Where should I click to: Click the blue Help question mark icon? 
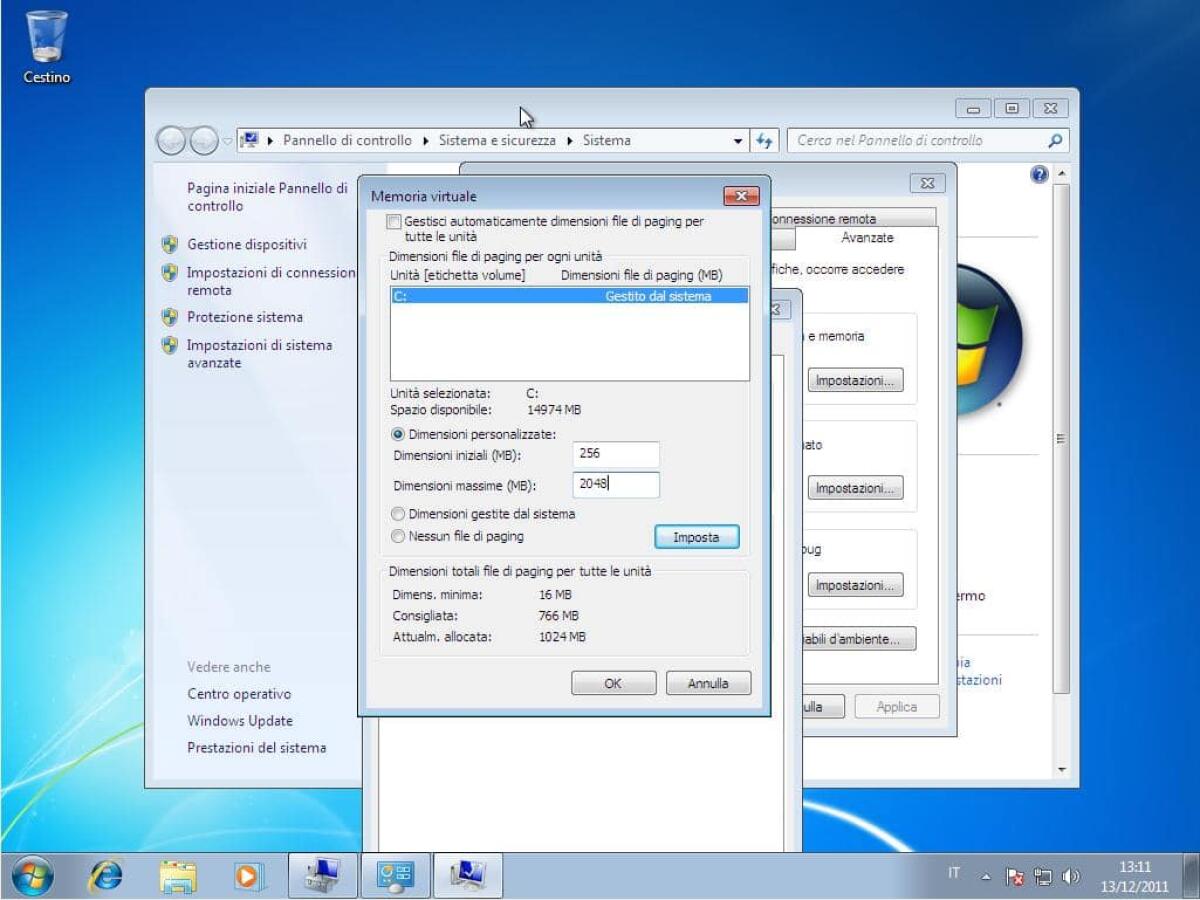pyautogui.click(x=1038, y=174)
